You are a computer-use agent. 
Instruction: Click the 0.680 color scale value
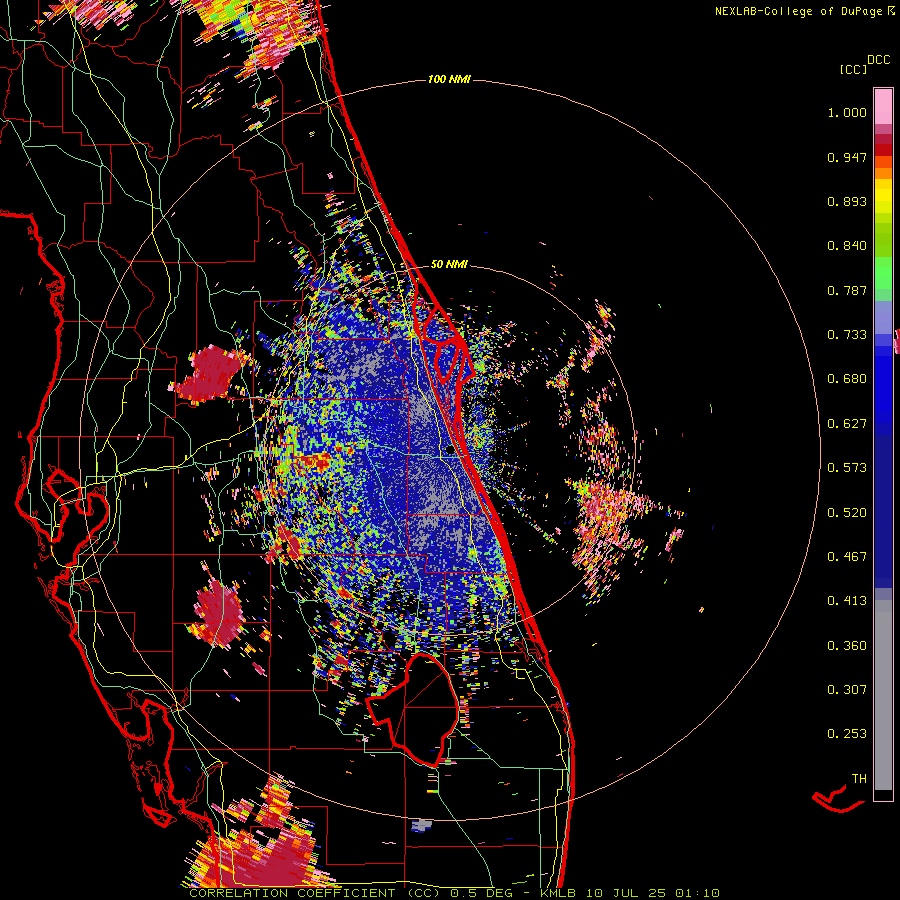tap(847, 379)
